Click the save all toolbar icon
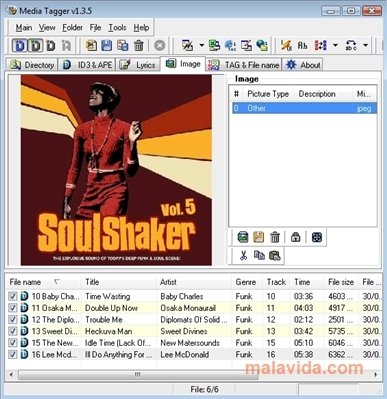Image resolution: width=387 pixels, height=399 pixels. [x=122, y=45]
